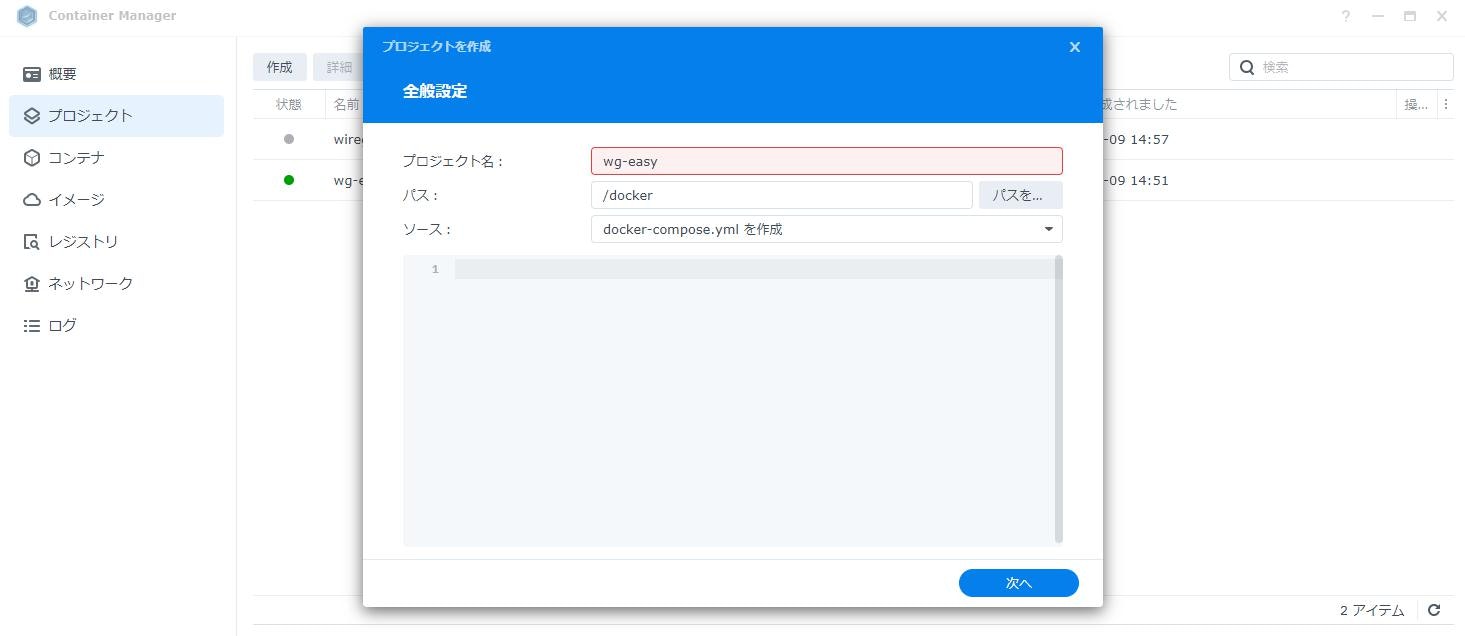Minimize the Container Manager window

point(1378,16)
